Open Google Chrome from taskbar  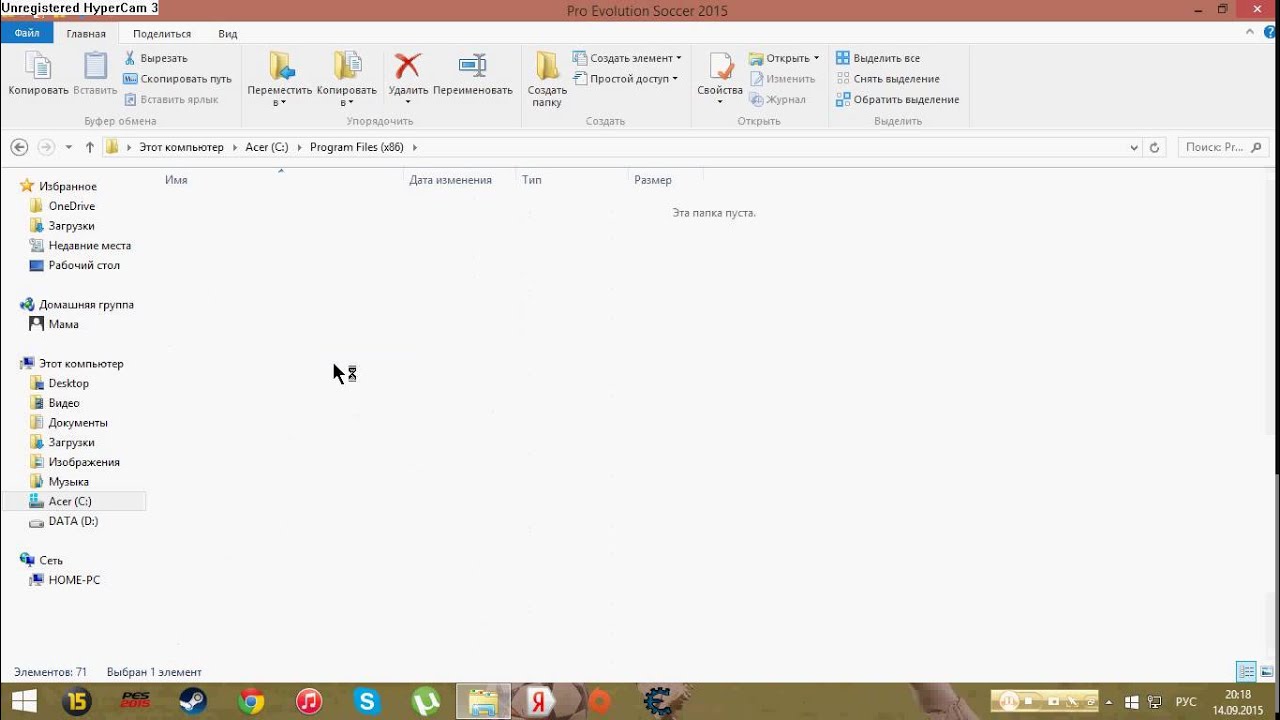click(x=251, y=701)
